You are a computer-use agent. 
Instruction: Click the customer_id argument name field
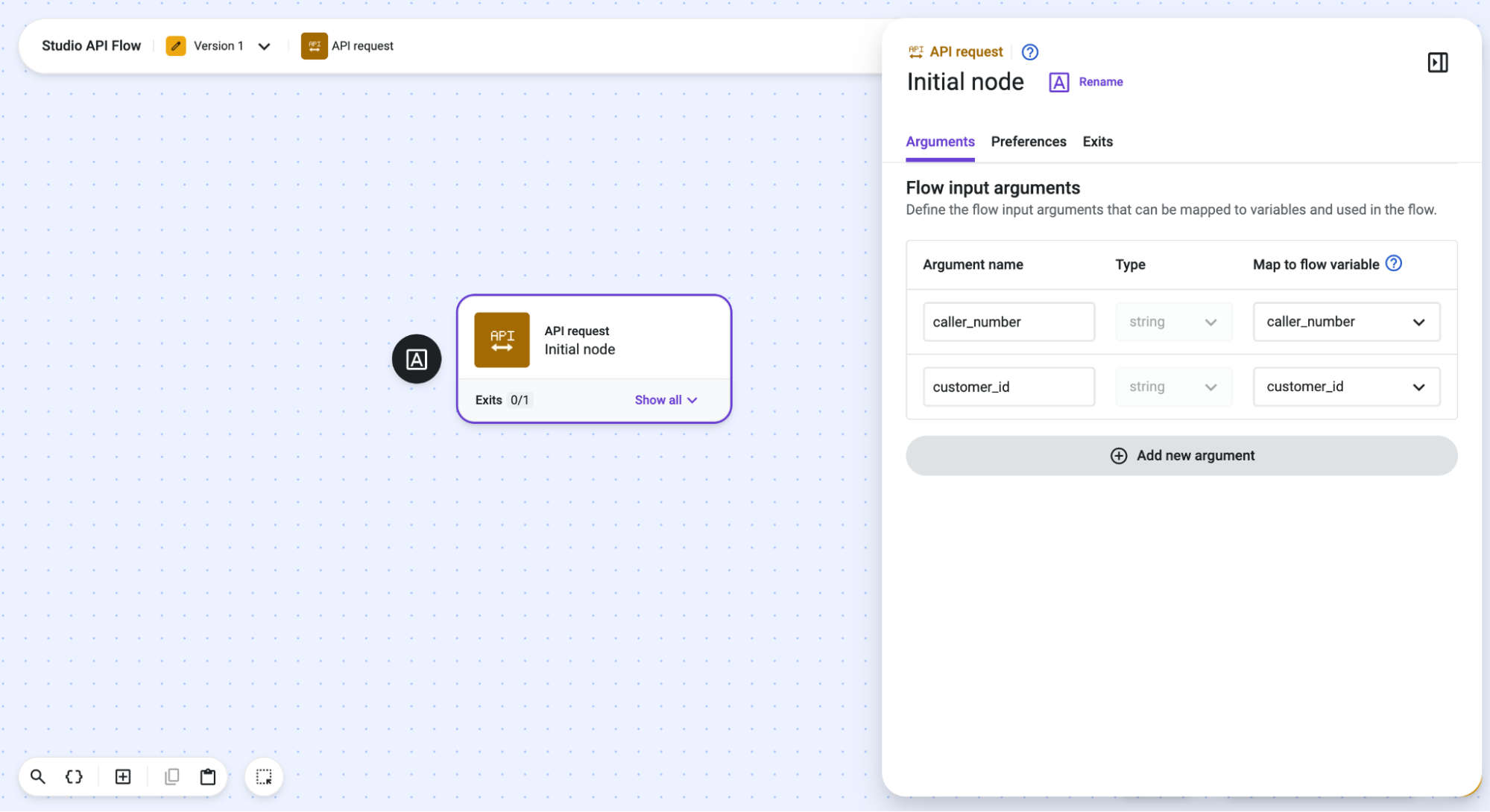[1008, 387]
